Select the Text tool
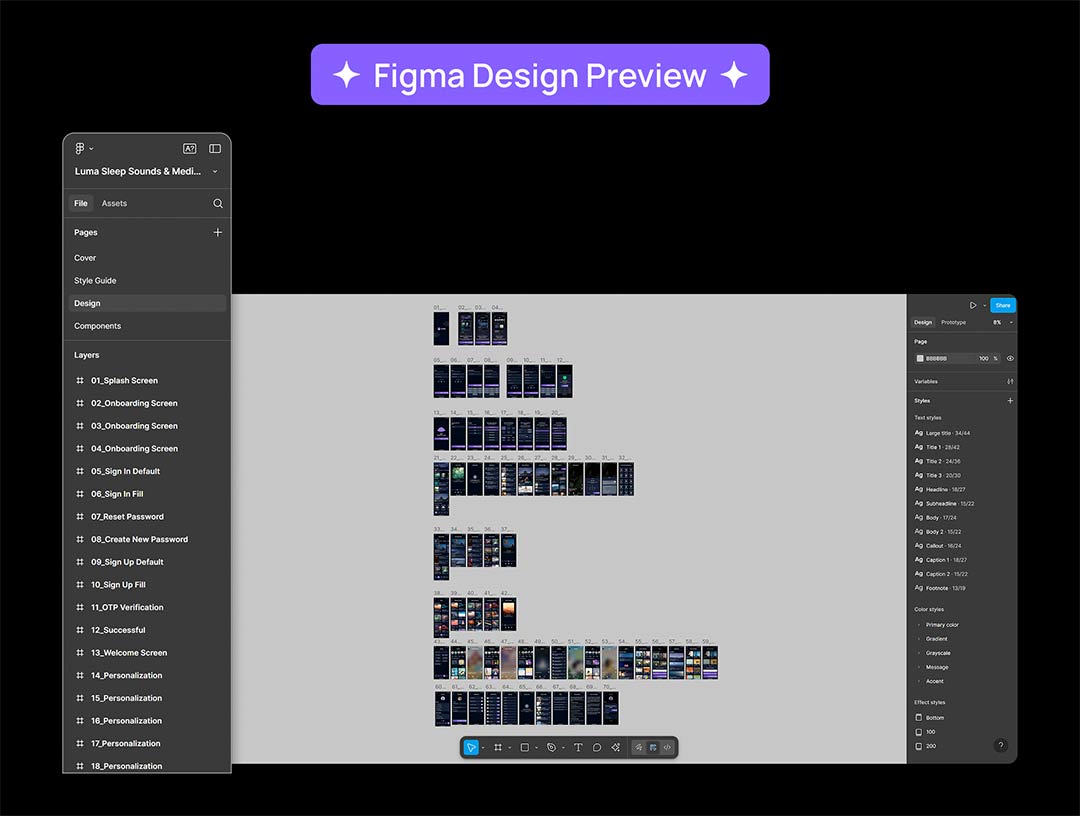 (578, 747)
